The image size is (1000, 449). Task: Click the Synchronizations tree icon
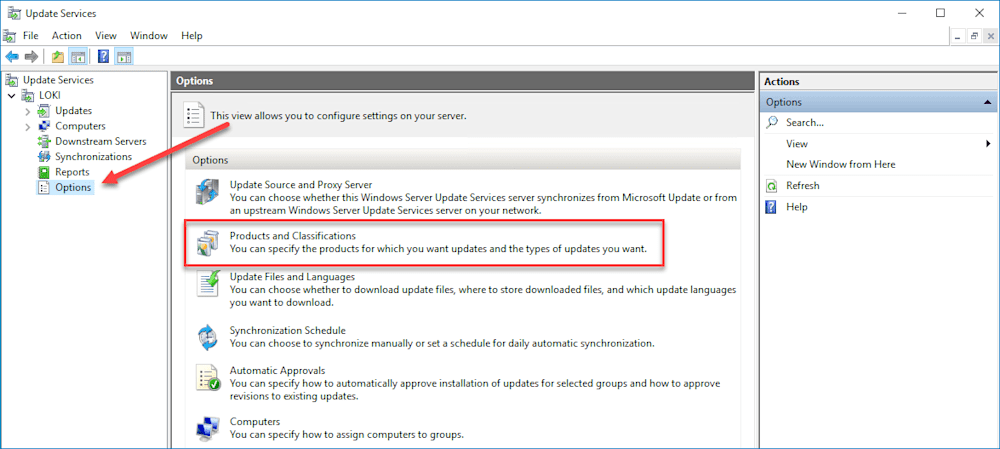[x=43, y=156]
